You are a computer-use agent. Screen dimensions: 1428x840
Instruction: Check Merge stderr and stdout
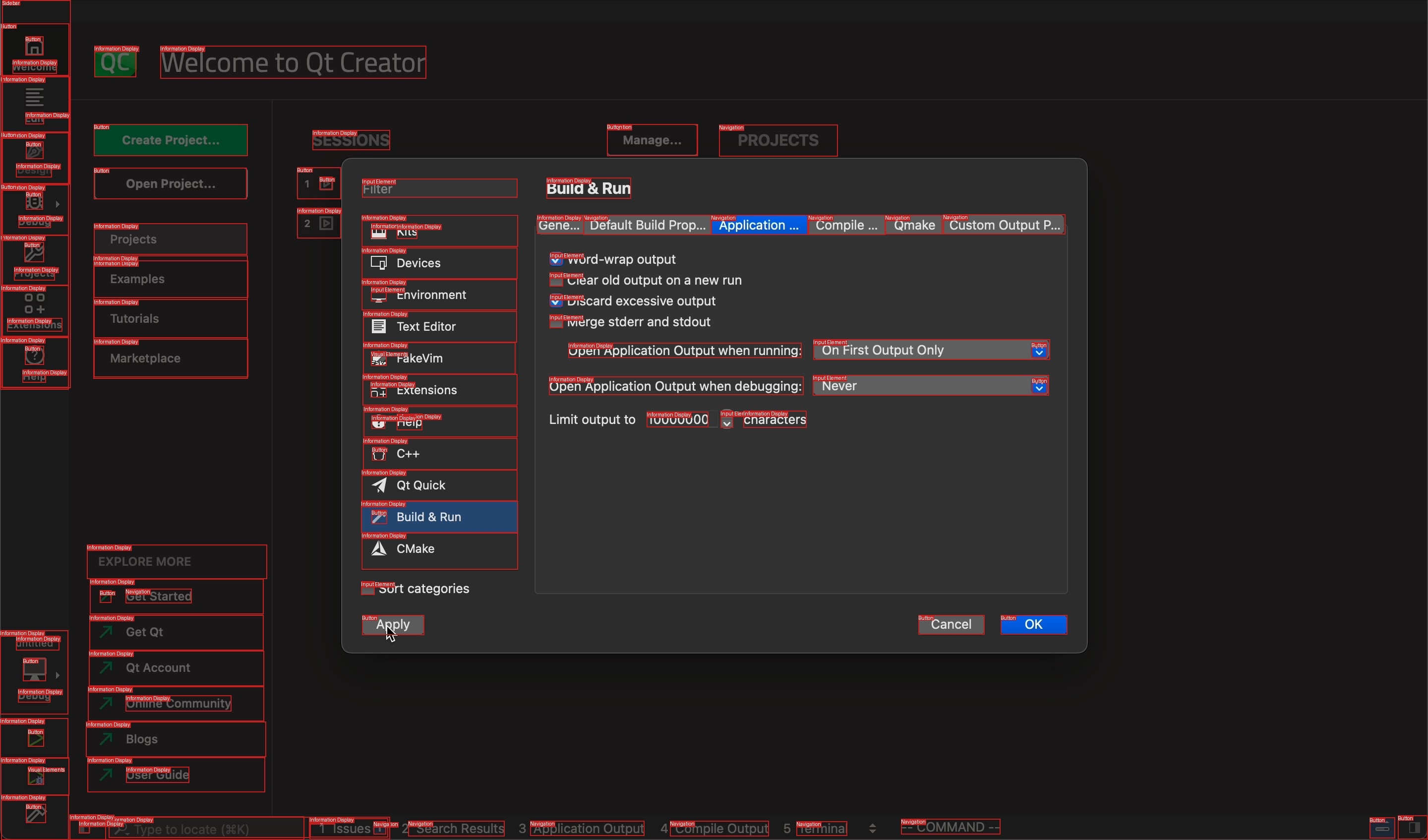(x=556, y=322)
